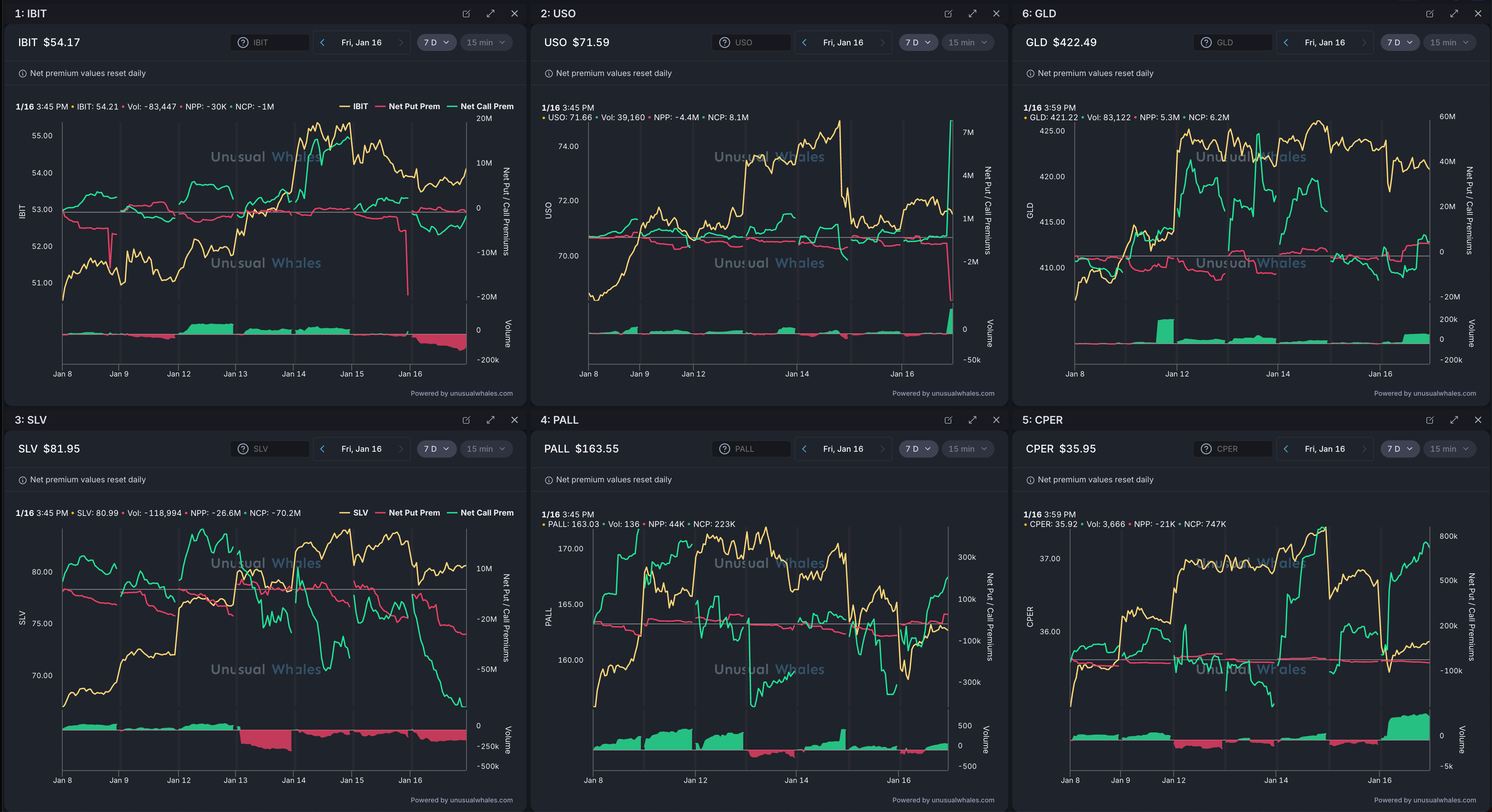Screen dimensions: 1492x812
Task: Click the help icon beside PALL ticker field
Action: pyautogui.click(x=724, y=449)
